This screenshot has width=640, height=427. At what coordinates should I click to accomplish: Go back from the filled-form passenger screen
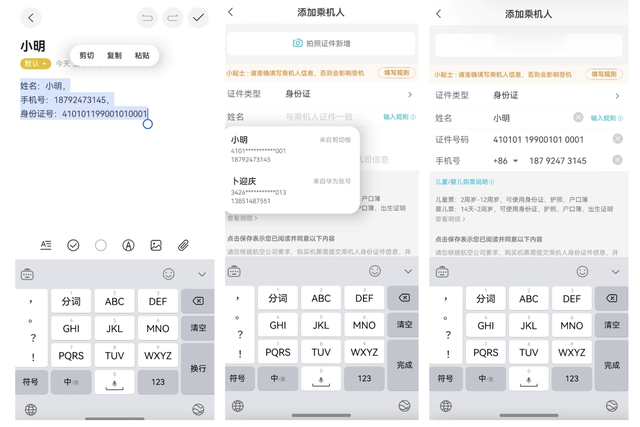tap(439, 14)
